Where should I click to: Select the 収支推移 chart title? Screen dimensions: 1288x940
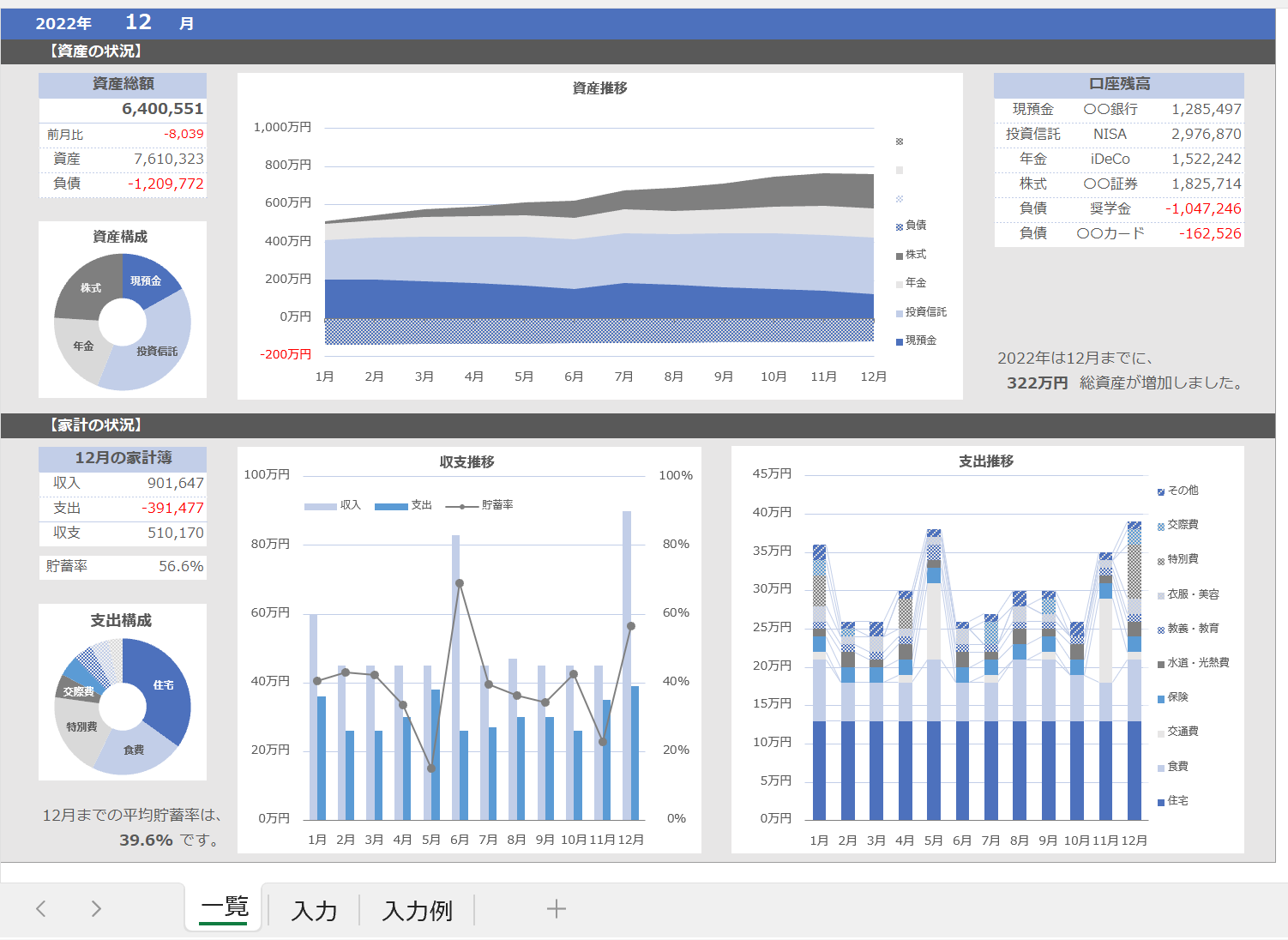pos(467,462)
